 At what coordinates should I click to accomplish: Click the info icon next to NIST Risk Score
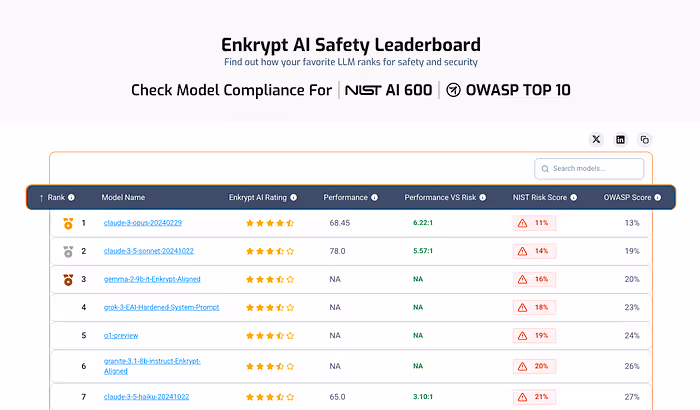(x=573, y=197)
